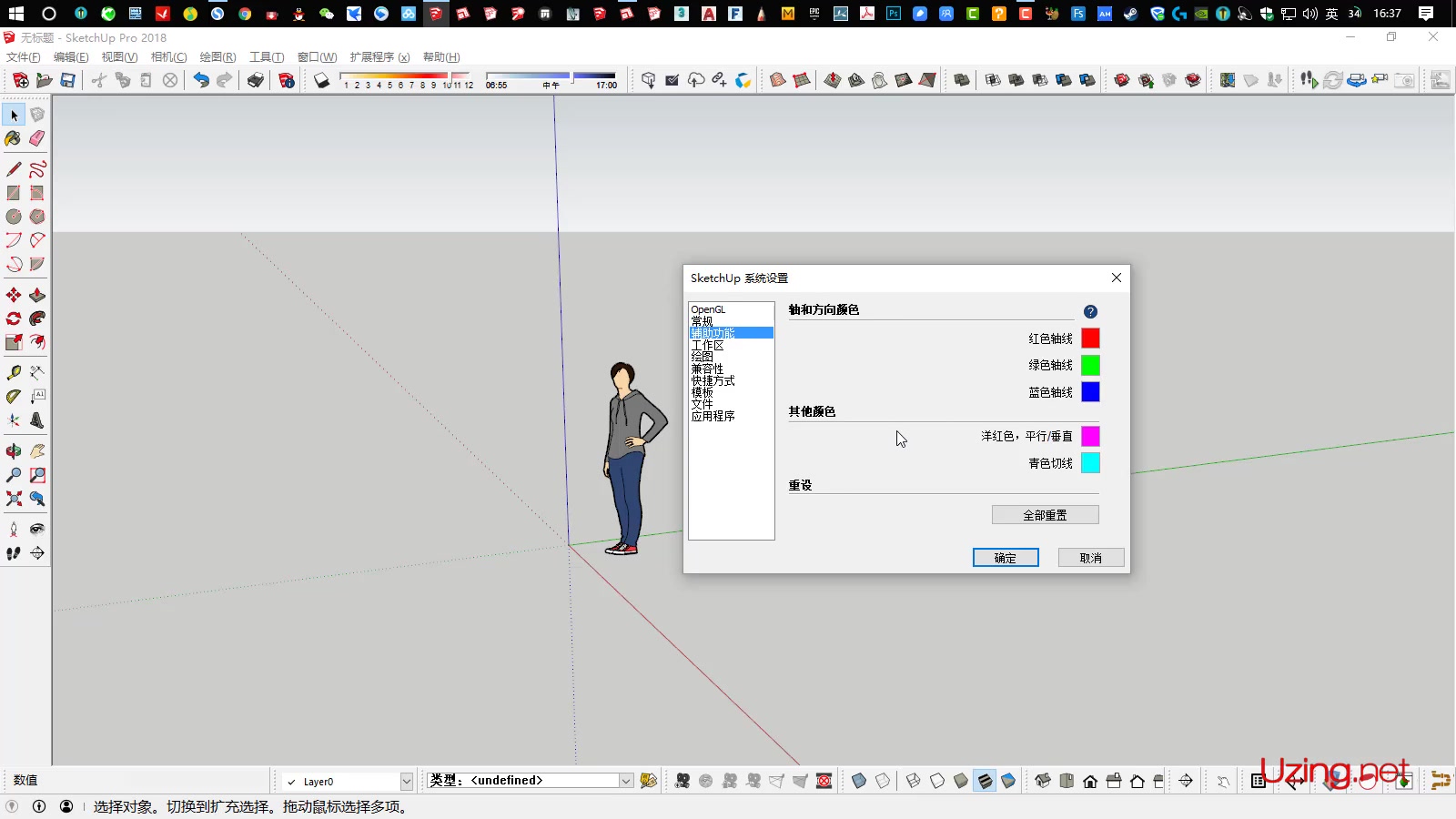Image resolution: width=1456 pixels, height=819 pixels.
Task: Click the Zoom Window tool
Action: [x=37, y=474]
